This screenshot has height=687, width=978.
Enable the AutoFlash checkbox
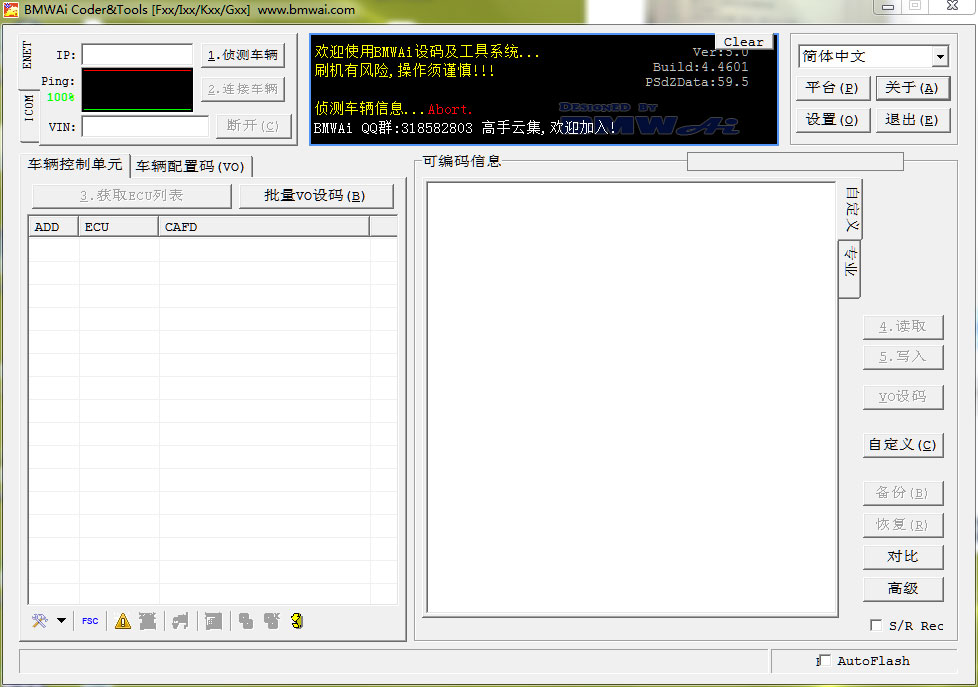[x=825, y=660]
